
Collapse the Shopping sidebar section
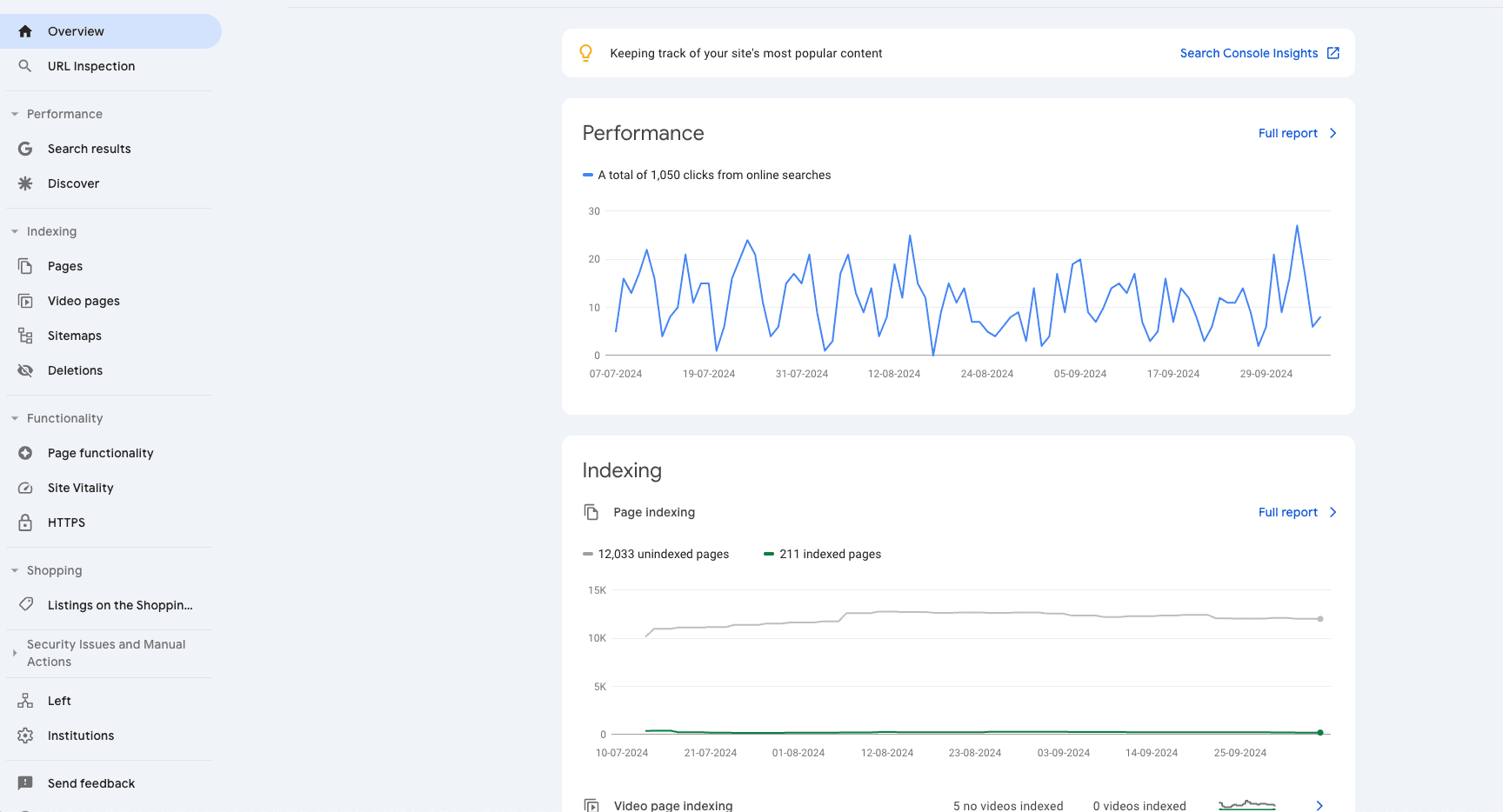click(15, 570)
